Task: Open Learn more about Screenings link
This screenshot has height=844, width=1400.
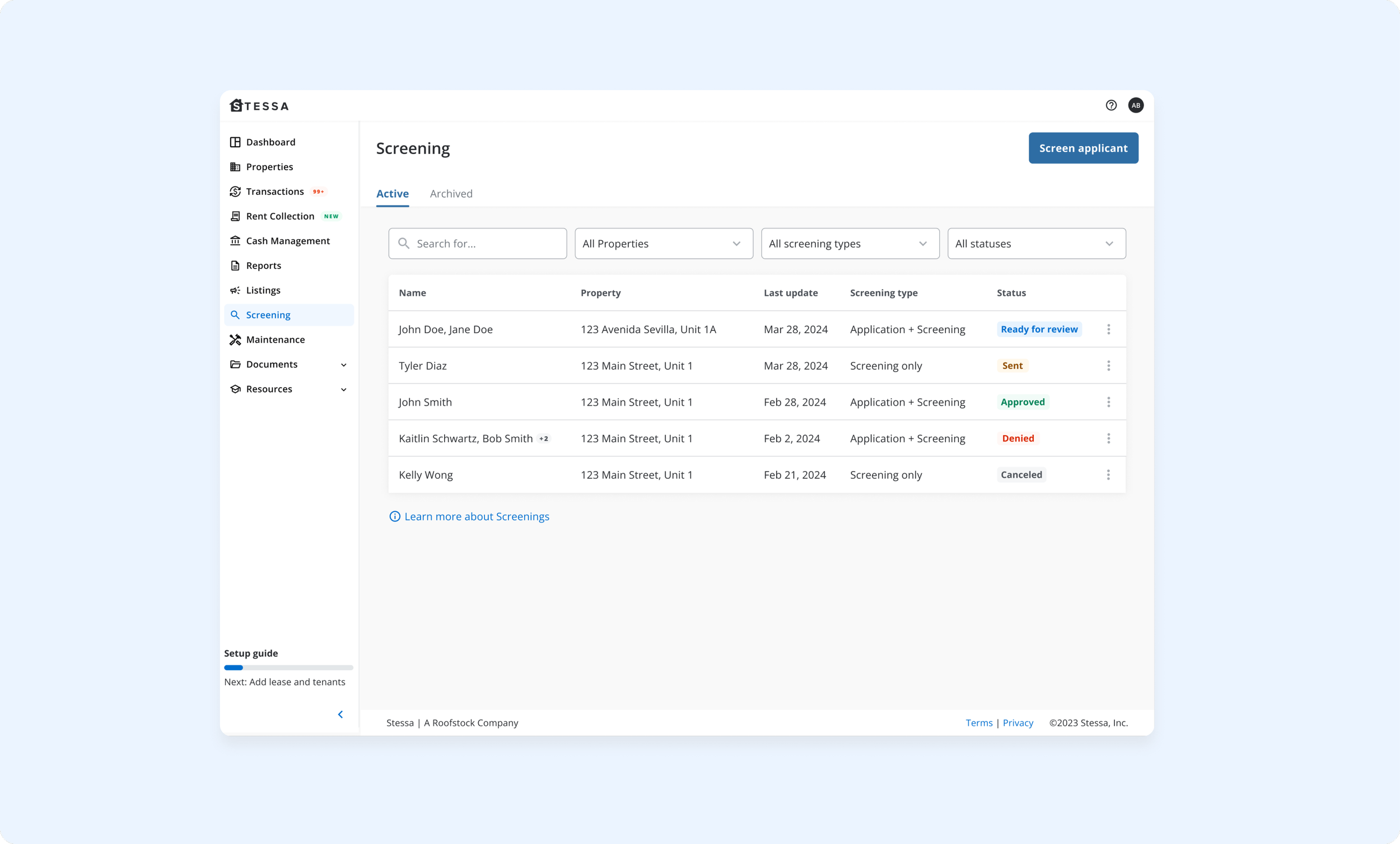Action: coord(476,516)
